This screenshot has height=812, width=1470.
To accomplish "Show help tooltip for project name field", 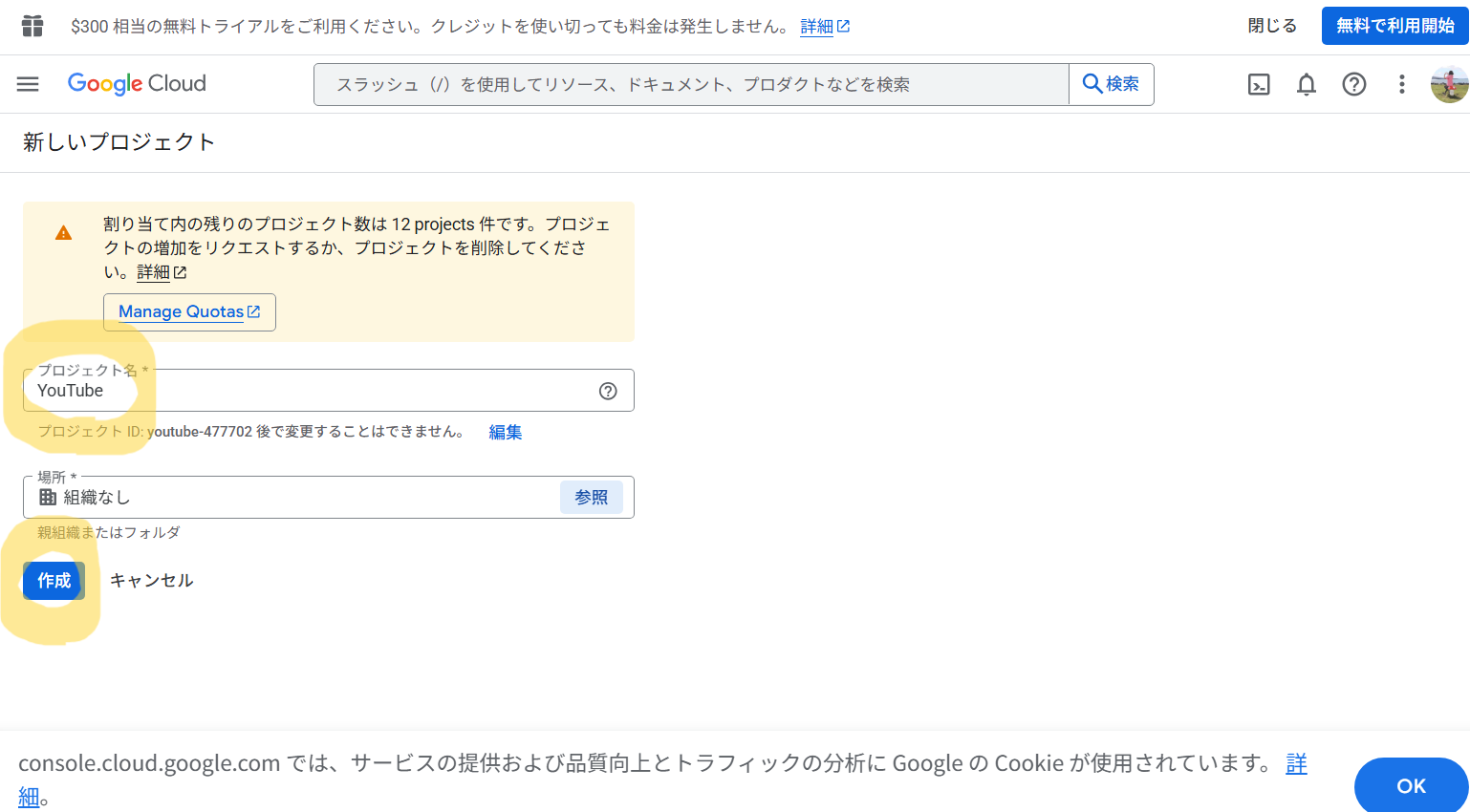I will pos(608,391).
